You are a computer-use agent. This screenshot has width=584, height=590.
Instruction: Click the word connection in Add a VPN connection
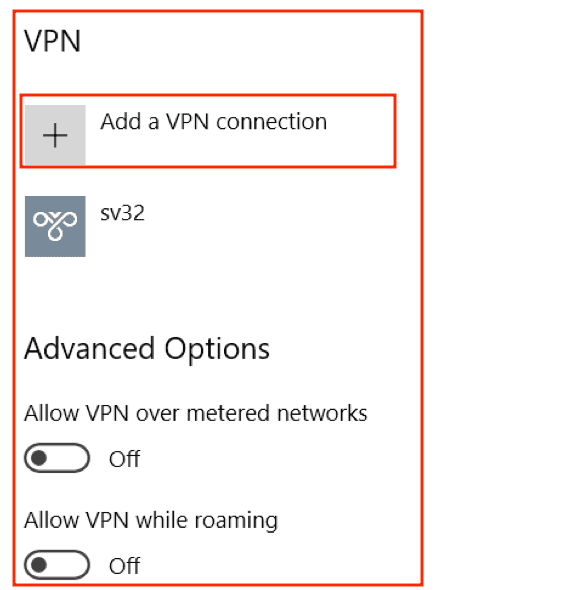(271, 122)
